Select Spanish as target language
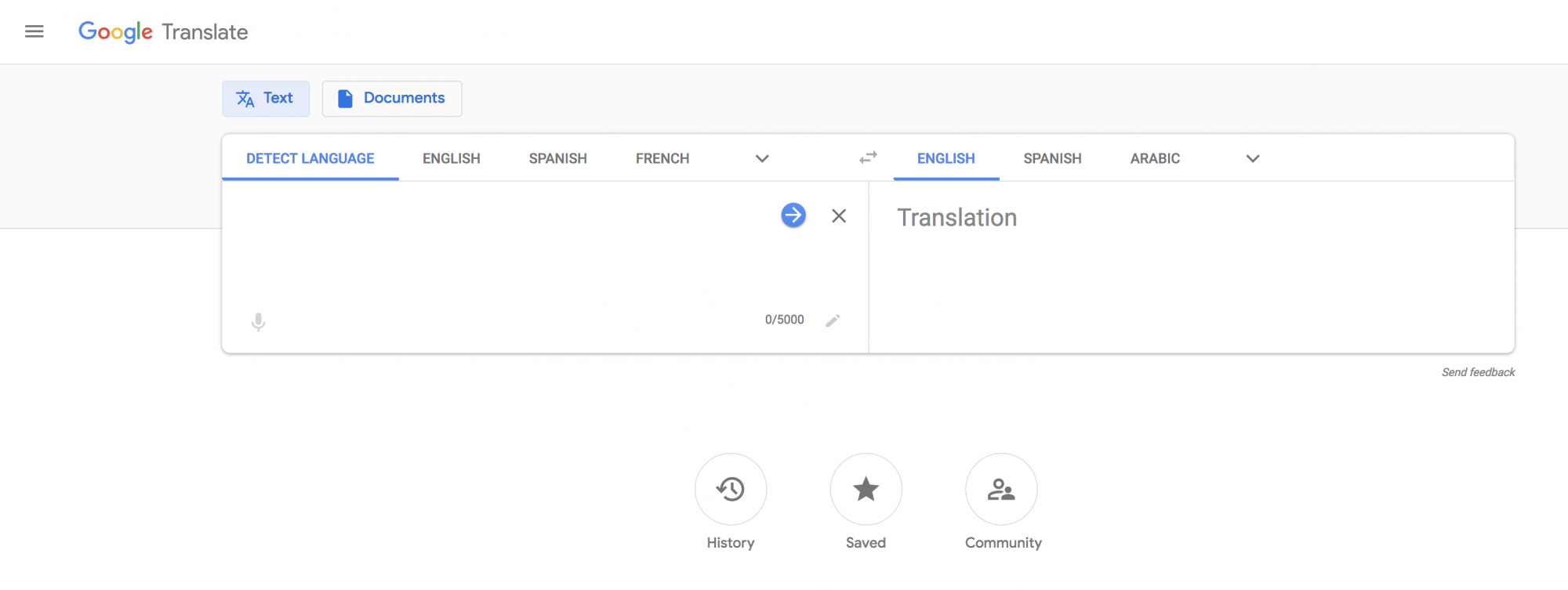 [x=1053, y=158]
